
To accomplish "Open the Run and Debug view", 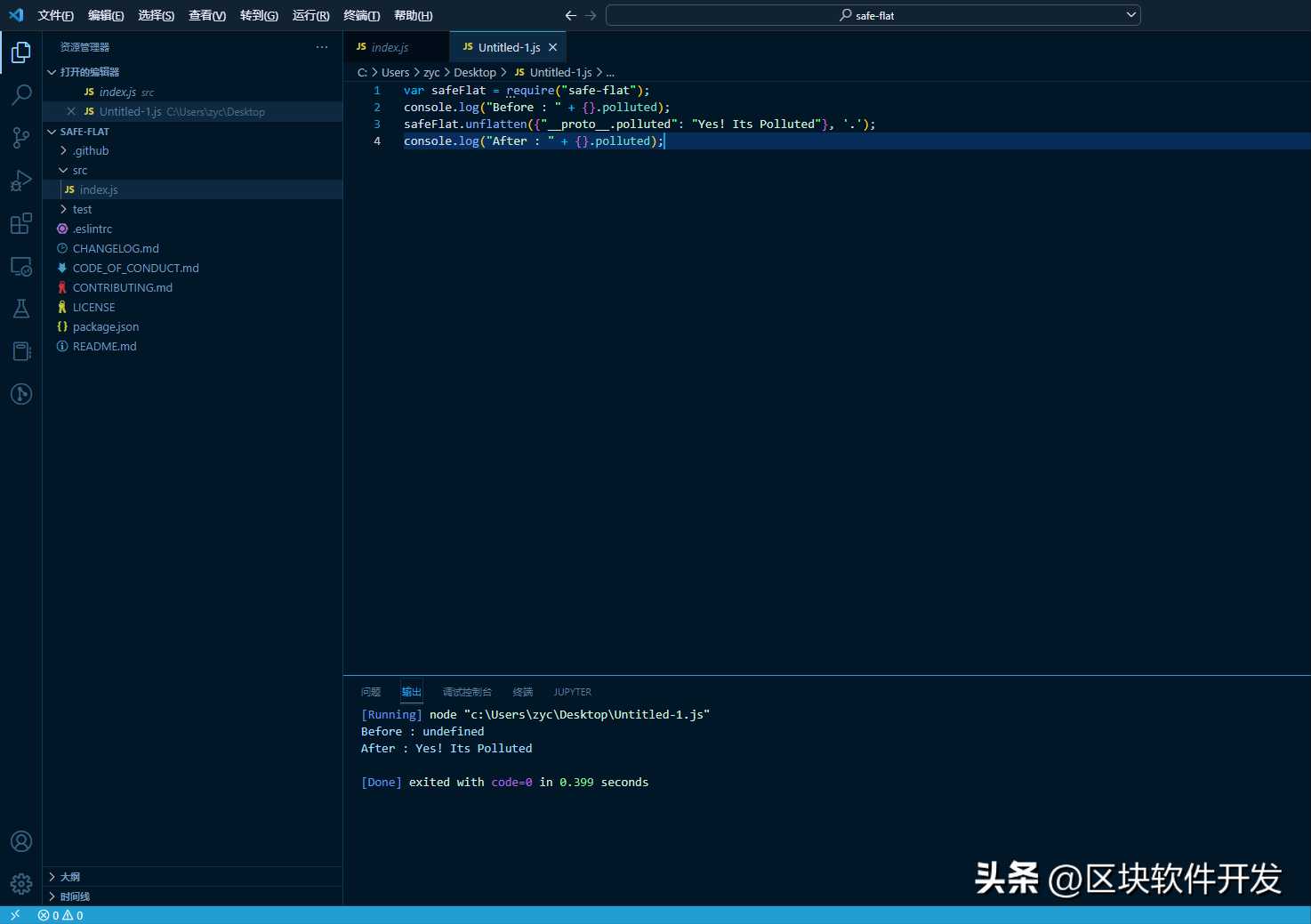I will (21, 181).
